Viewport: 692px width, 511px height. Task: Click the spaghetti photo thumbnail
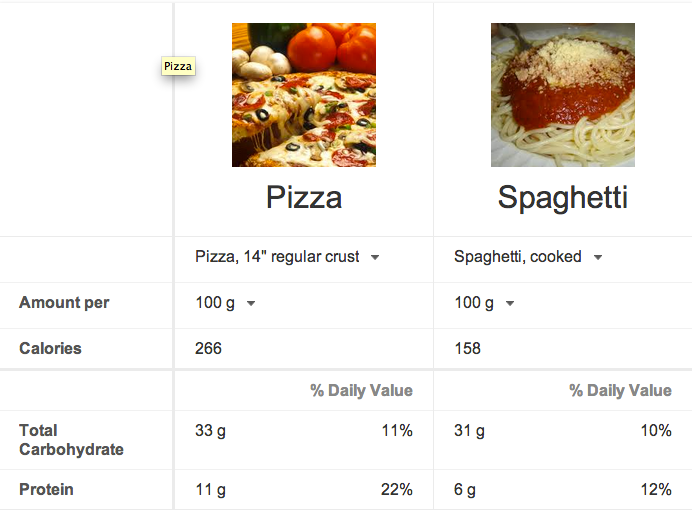coord(563,95)
